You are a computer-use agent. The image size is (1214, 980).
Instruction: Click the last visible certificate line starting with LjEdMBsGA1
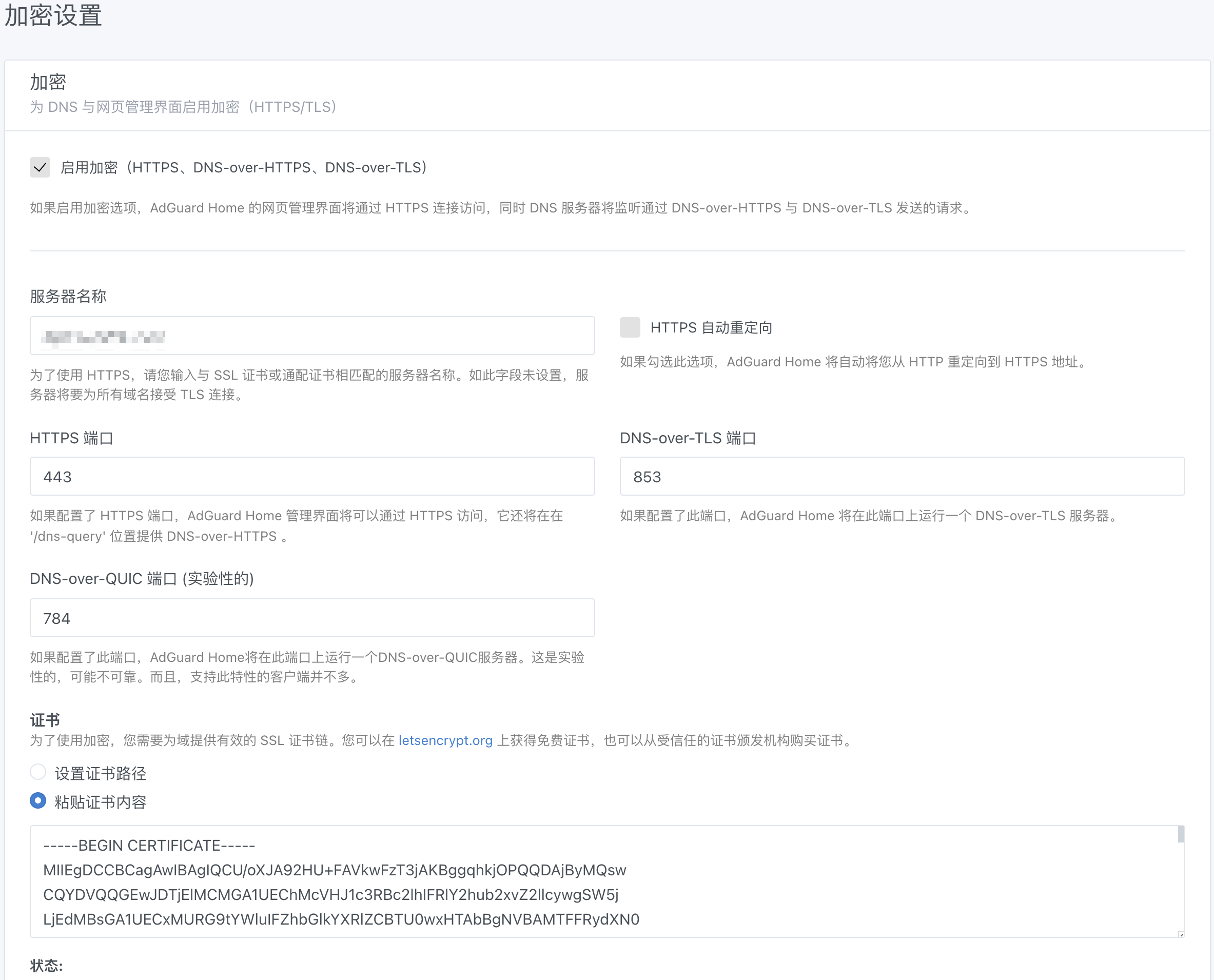click(340, 919)
